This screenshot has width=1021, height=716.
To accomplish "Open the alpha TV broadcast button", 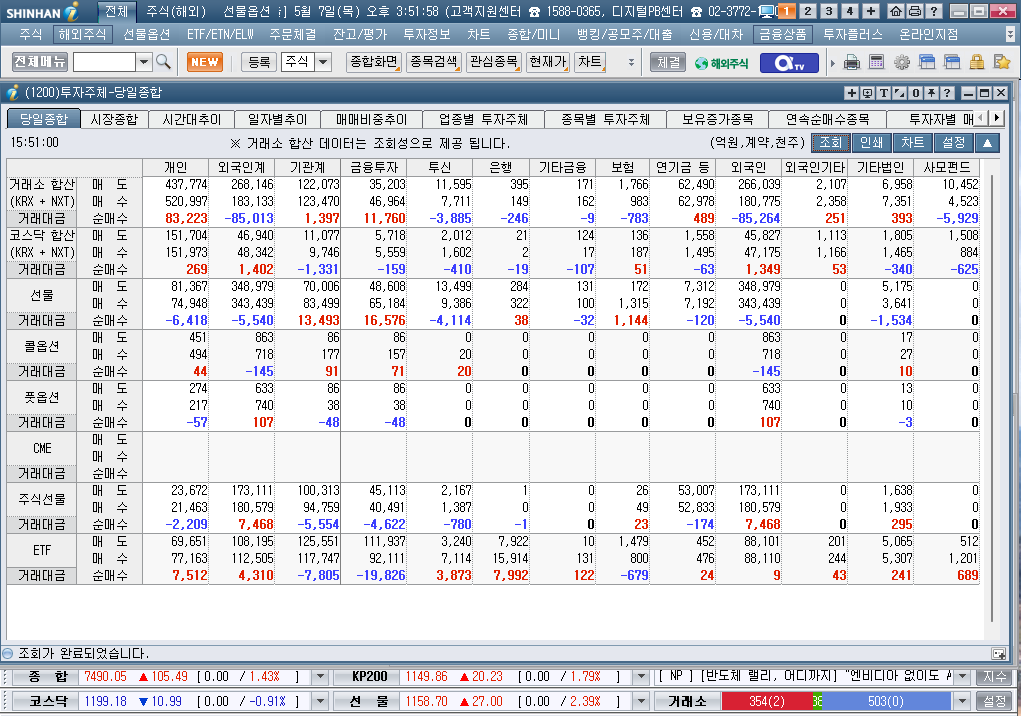I will click(x=789, y=62).
